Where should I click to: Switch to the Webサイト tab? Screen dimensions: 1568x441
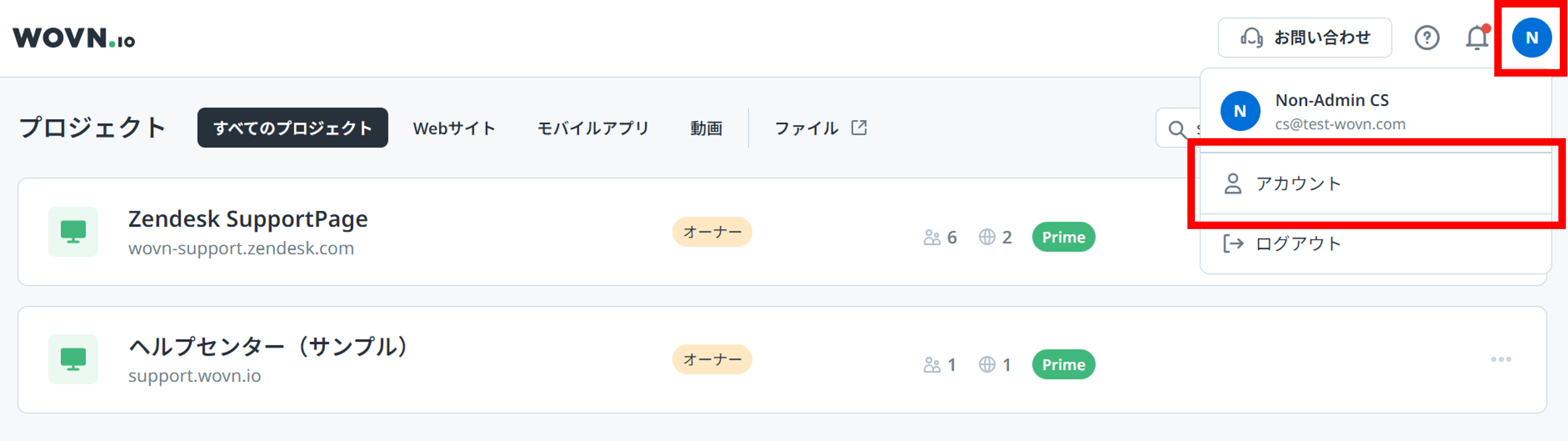tap(454, 128)
